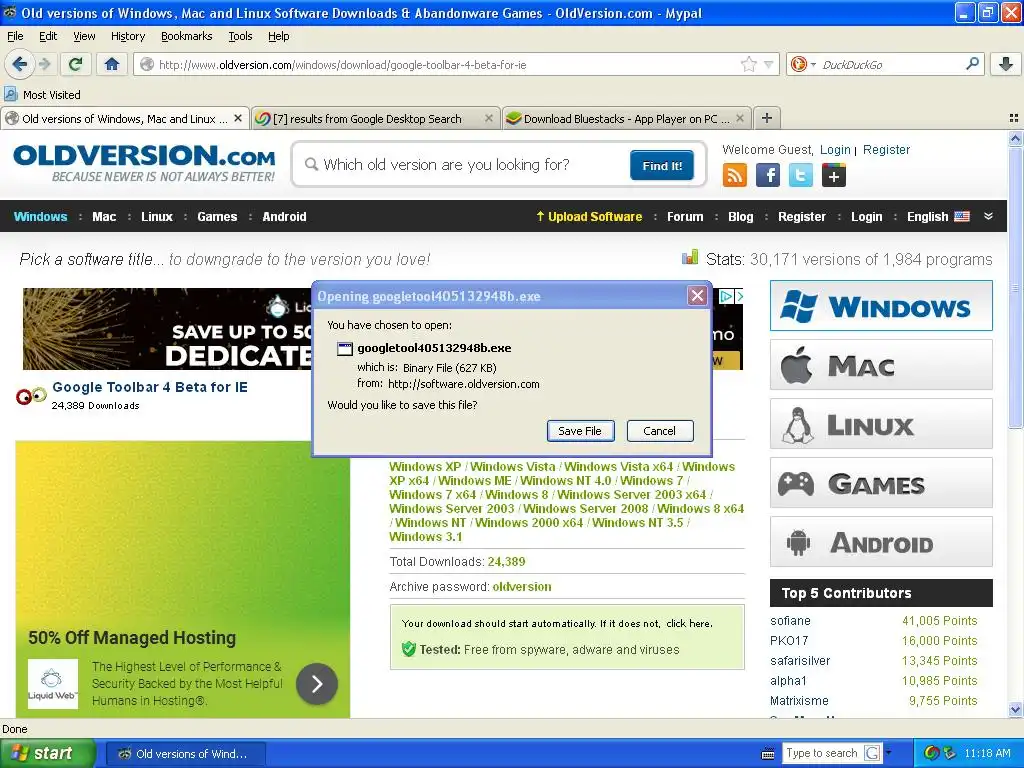Open the Windows Start menu
Viewport: 1024px width, 768px height.
click(48, 753)
